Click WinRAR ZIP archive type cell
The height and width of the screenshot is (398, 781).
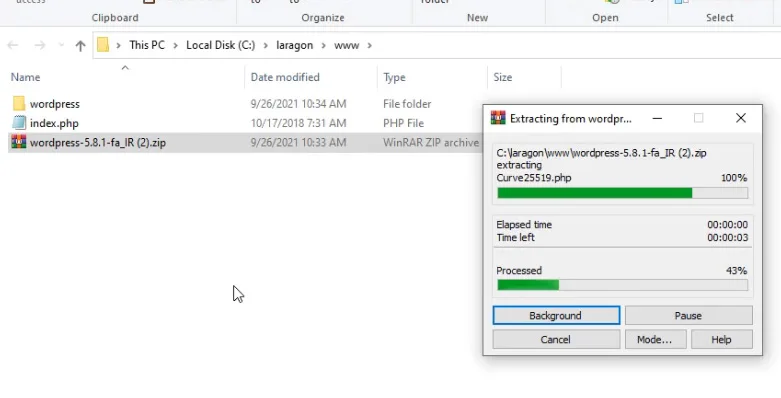[431, 142]
